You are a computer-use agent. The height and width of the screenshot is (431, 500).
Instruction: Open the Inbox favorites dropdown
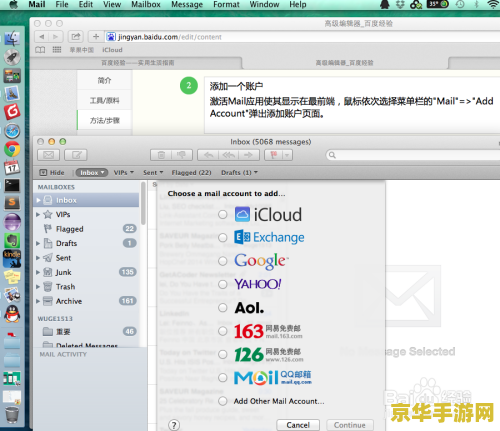(92, 173)
